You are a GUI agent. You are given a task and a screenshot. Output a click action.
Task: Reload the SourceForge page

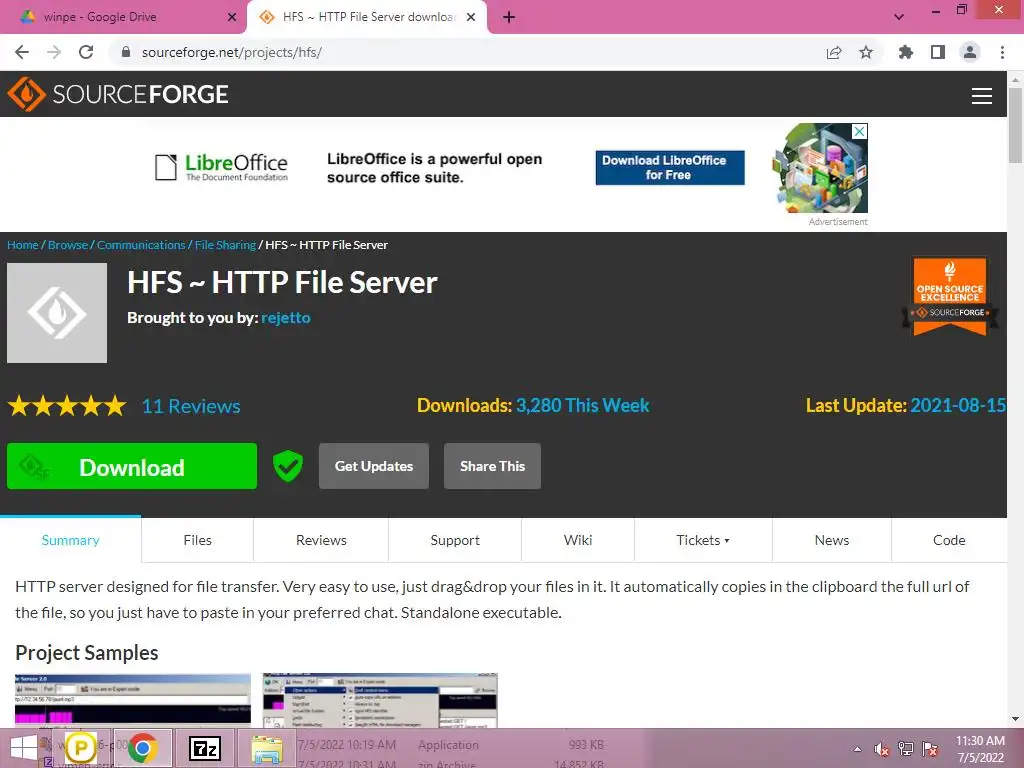tap(86, 52)
